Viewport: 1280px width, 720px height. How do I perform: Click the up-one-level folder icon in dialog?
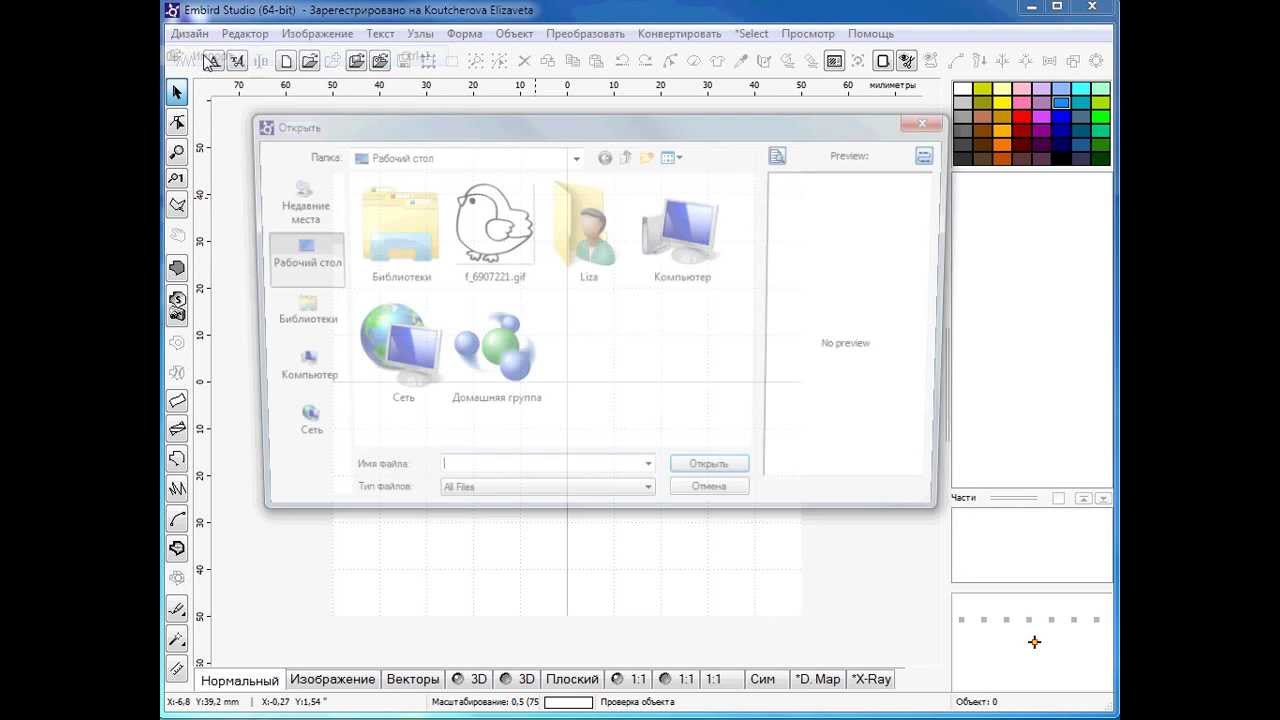626,158
